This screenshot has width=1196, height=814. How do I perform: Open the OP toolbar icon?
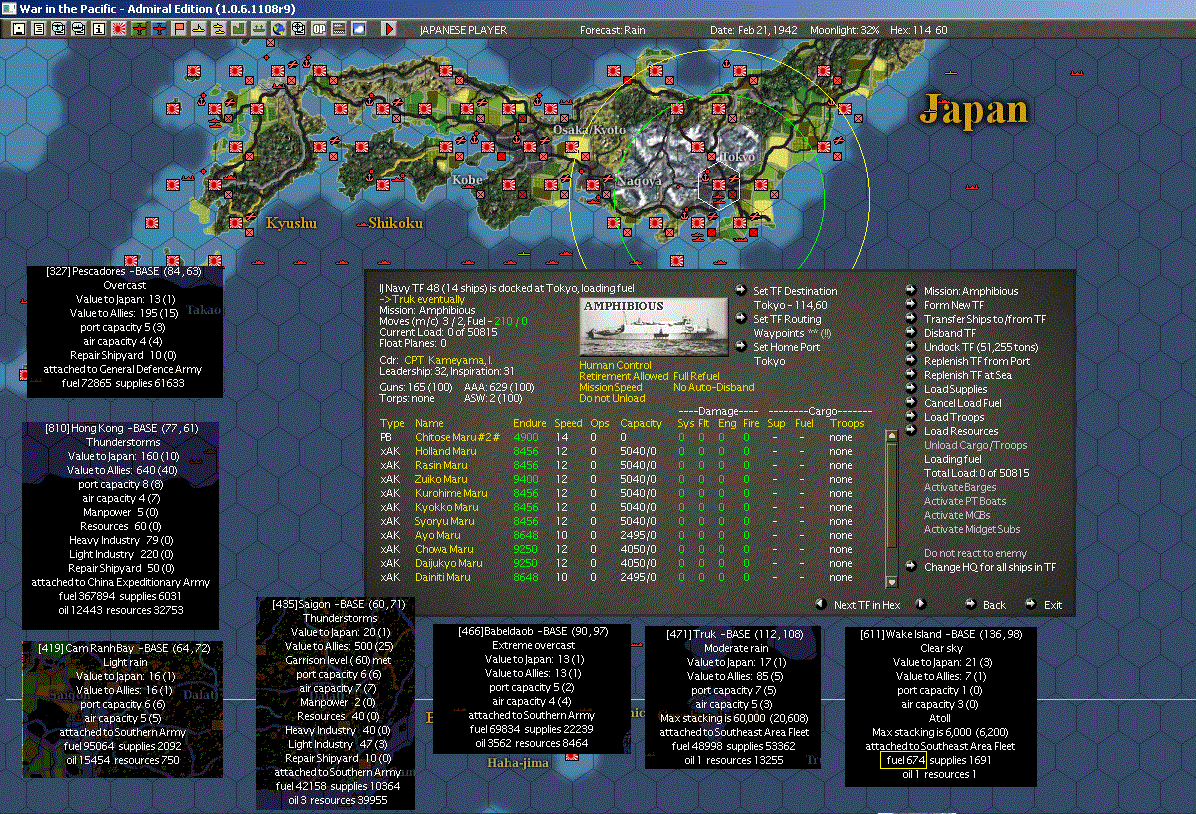click(x=318, y=29)
